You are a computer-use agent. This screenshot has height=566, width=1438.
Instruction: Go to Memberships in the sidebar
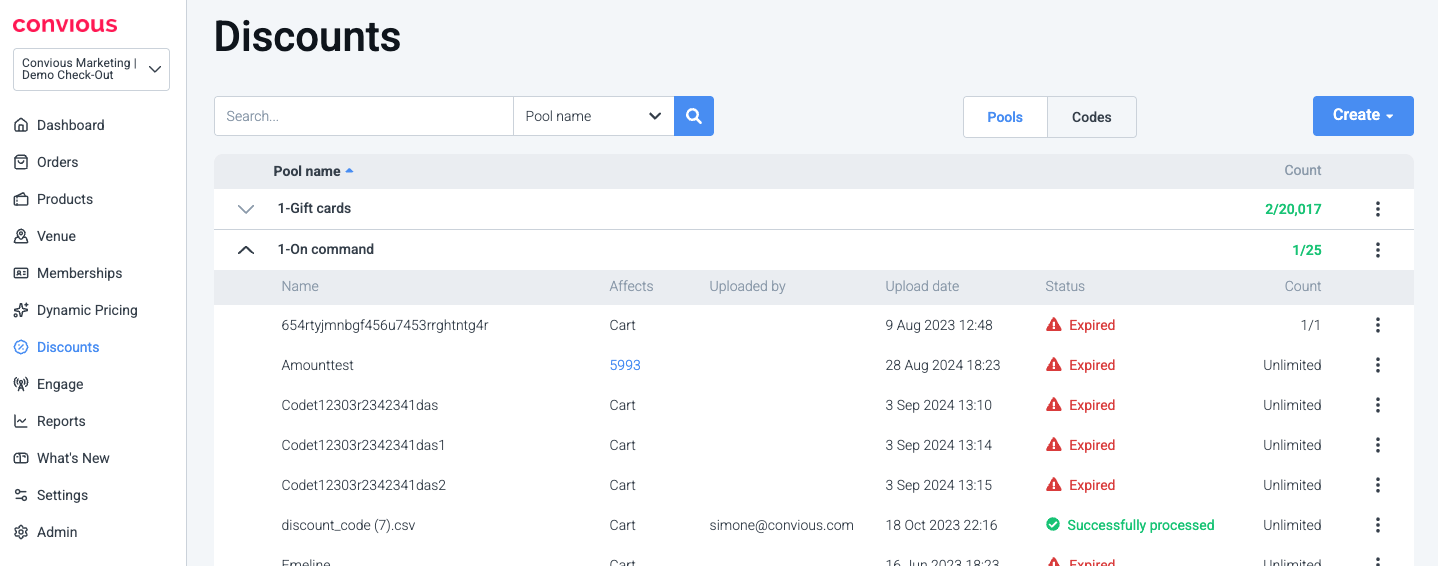pos(79,273)
